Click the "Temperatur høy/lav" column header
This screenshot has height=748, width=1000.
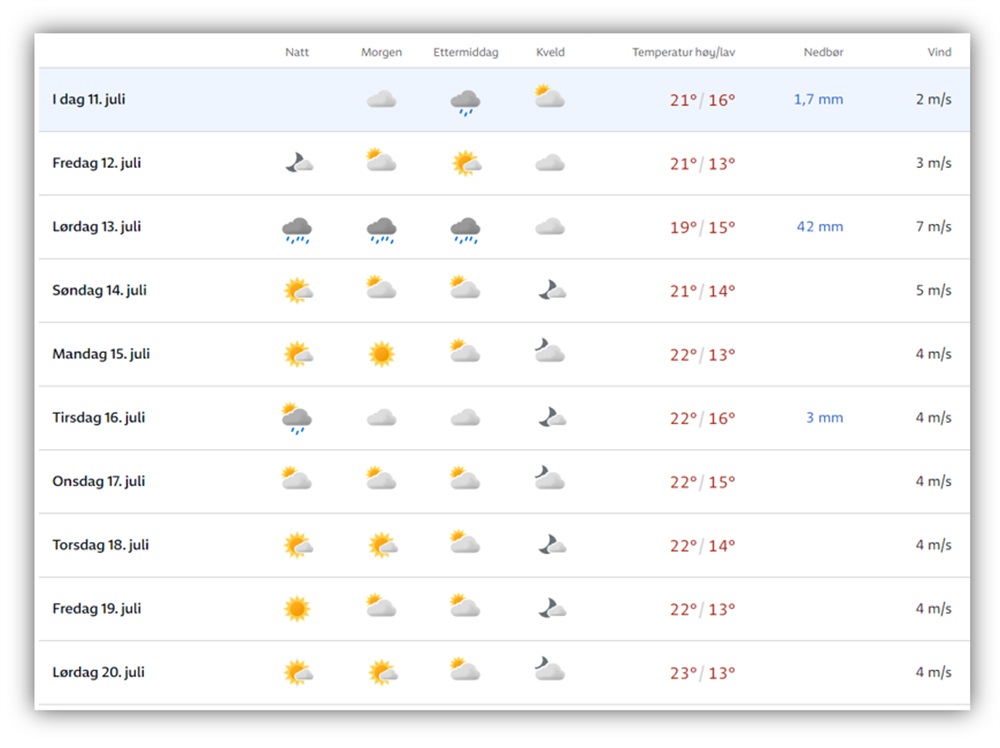tap(684, 52)
